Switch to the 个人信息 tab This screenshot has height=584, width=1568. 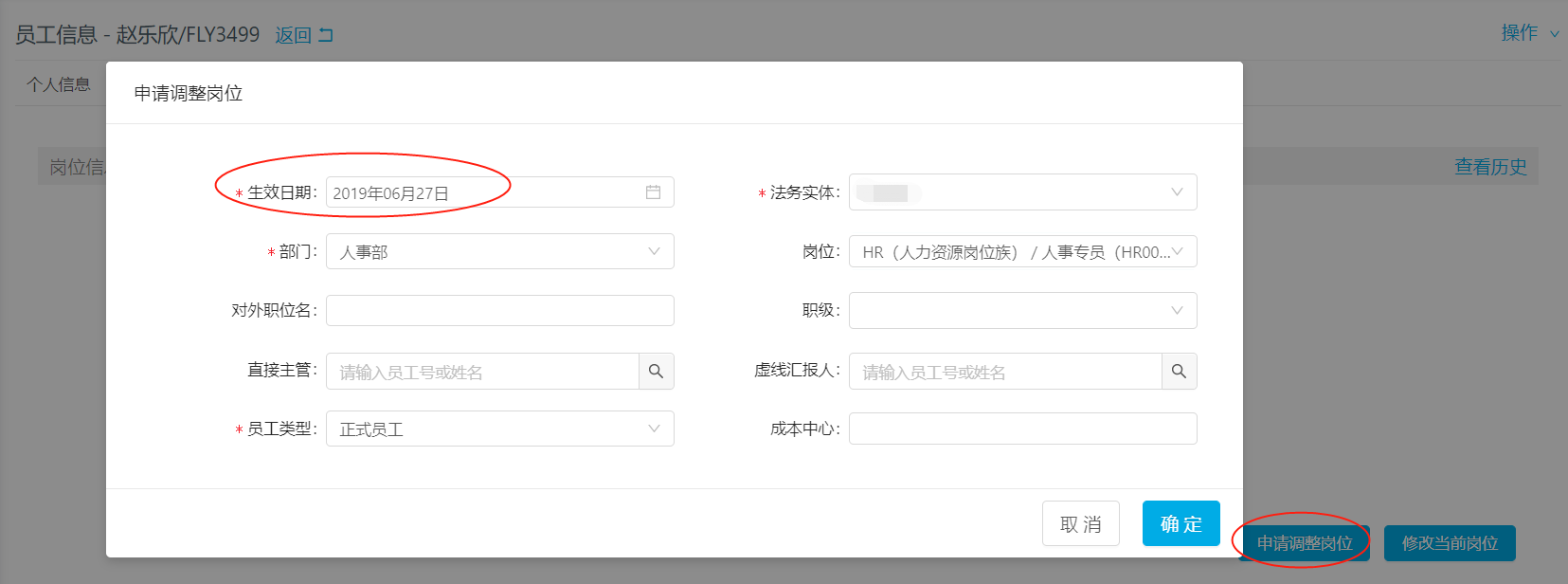click(59, 84)
